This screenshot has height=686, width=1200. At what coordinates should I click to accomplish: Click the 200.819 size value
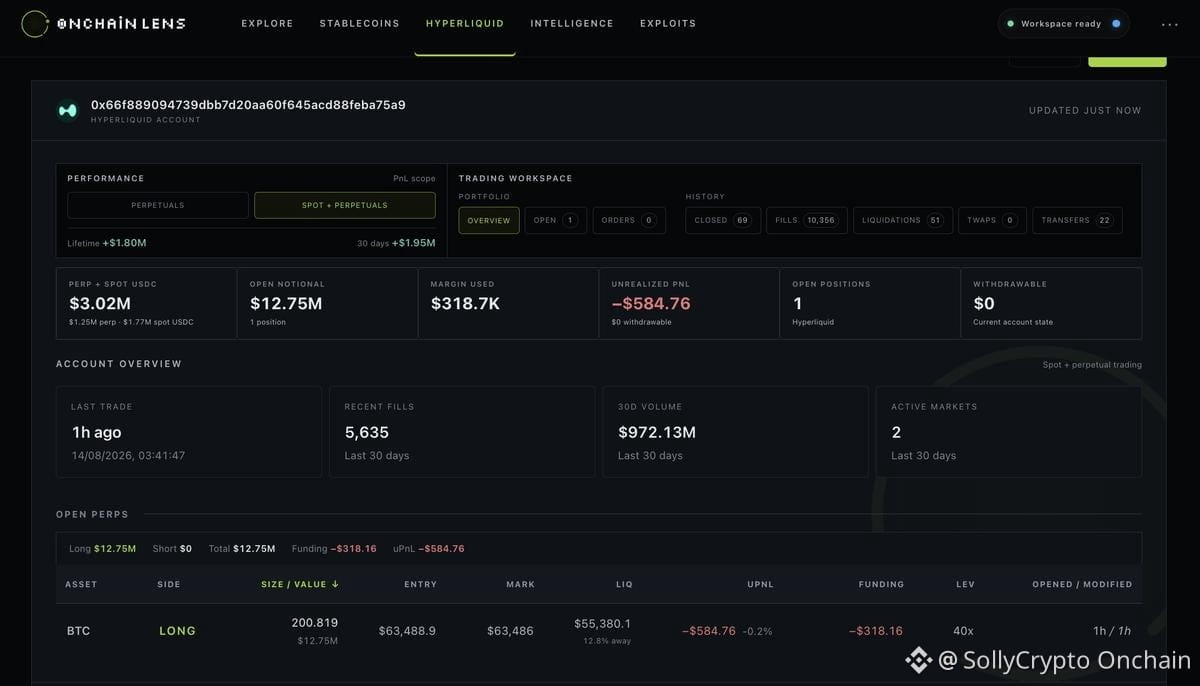tap(315, 623)
